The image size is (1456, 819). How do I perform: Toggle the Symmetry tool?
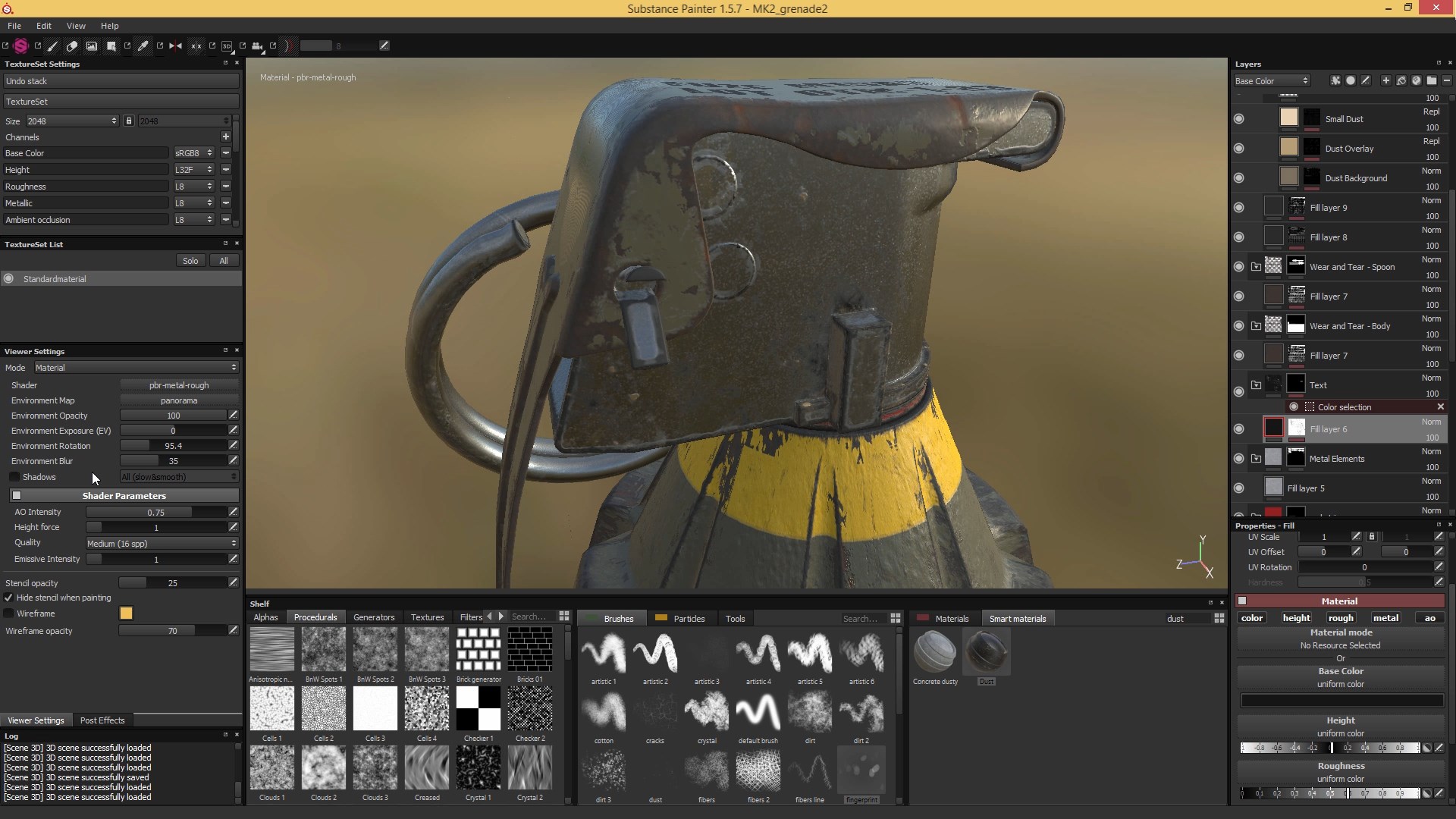(x=176, y=46)
